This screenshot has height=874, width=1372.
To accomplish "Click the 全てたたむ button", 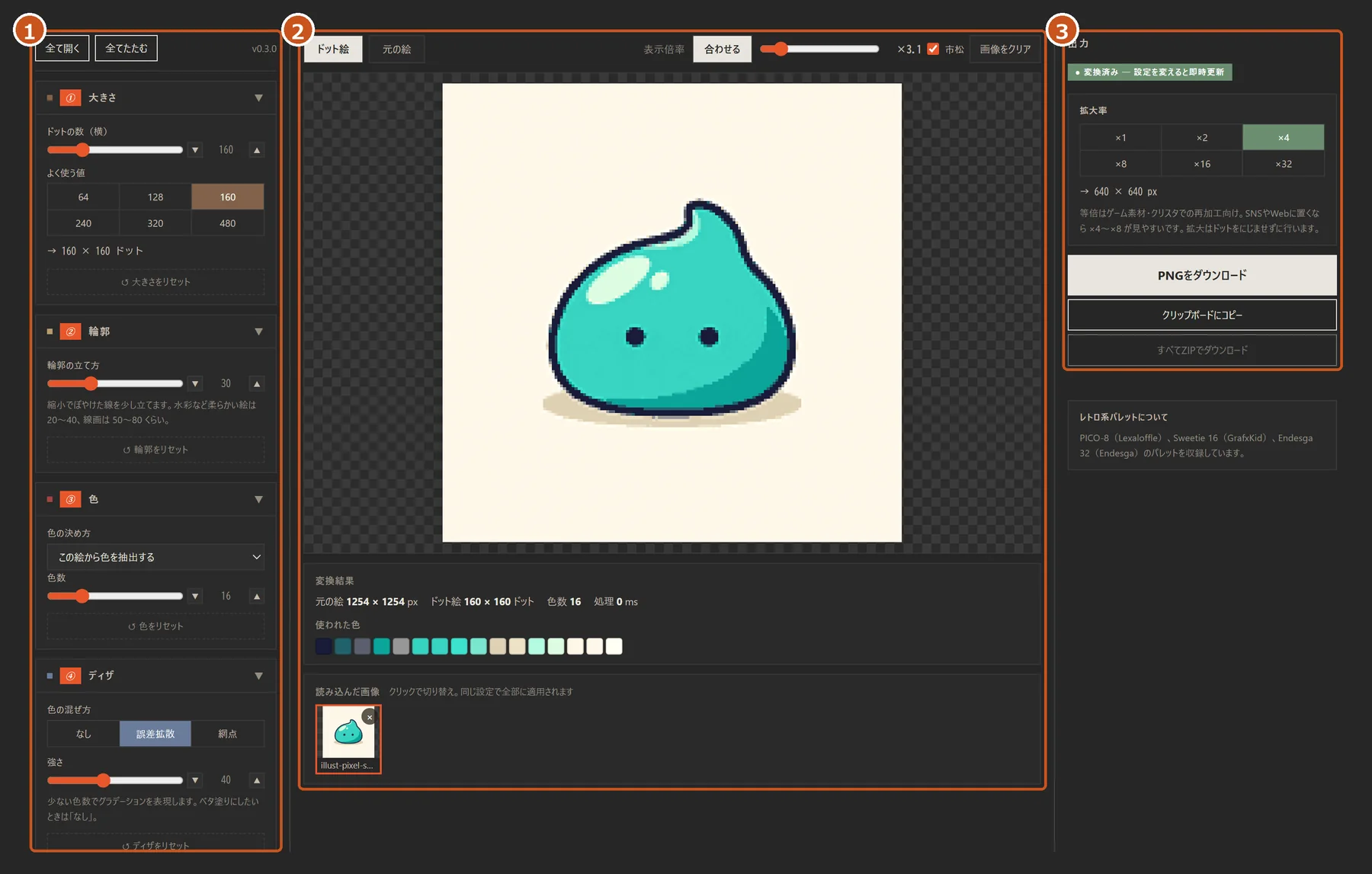I will point(127,48).
